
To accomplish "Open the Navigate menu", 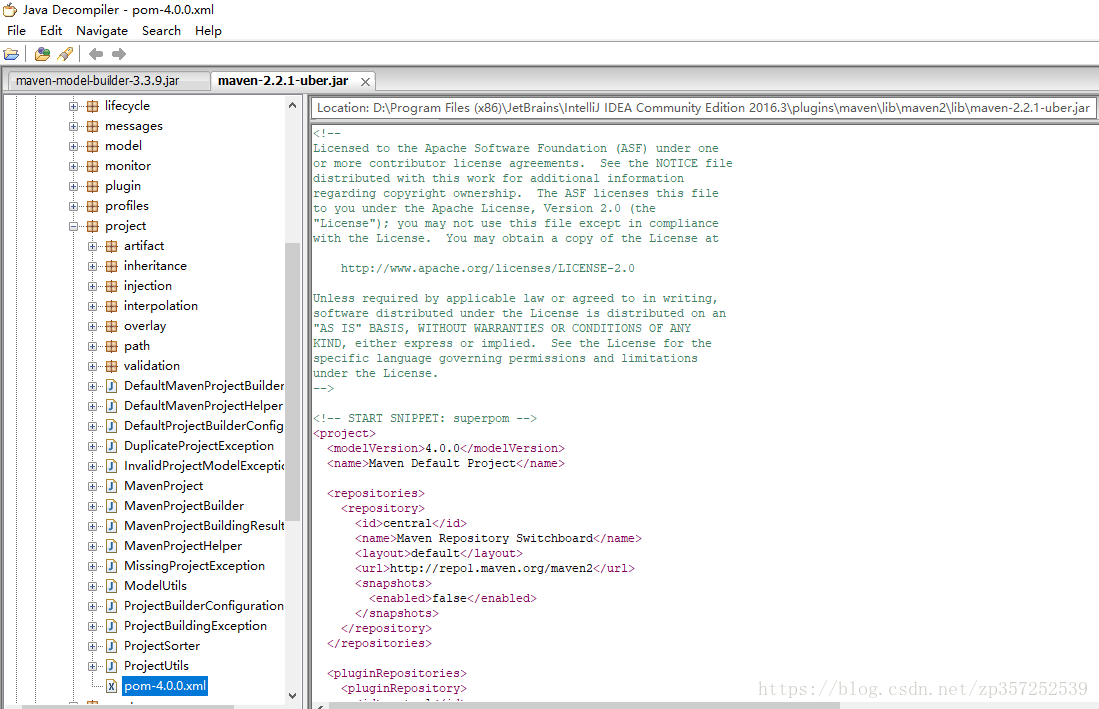I will [102, 31].
